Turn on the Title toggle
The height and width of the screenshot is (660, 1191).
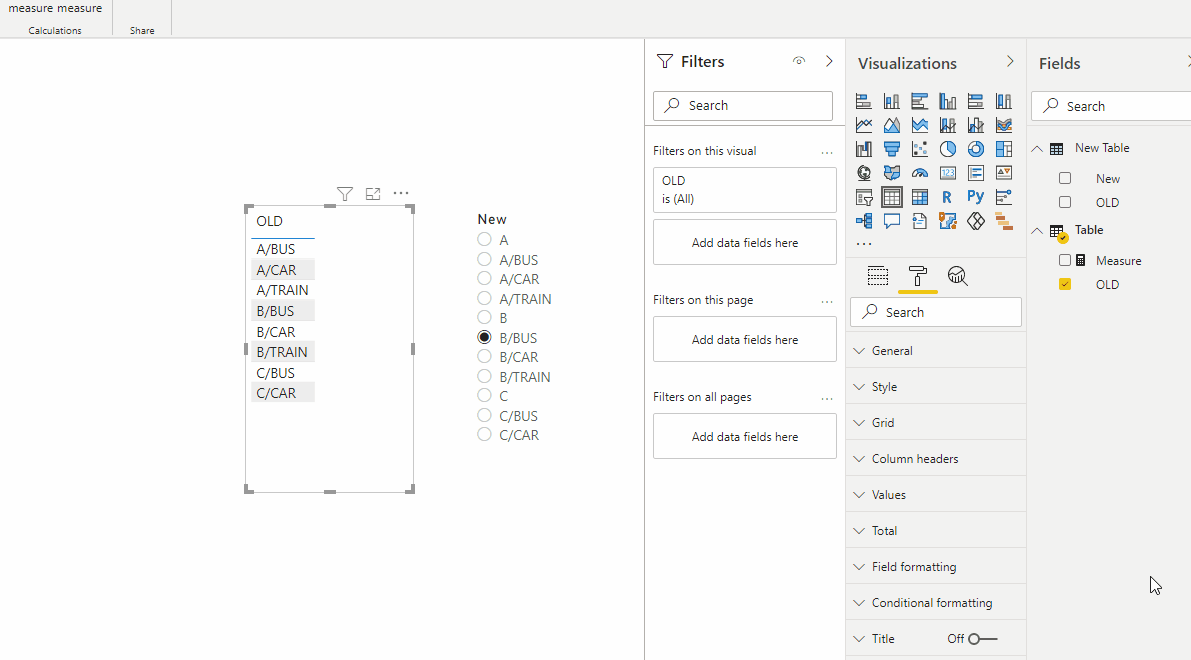point(983,639)
